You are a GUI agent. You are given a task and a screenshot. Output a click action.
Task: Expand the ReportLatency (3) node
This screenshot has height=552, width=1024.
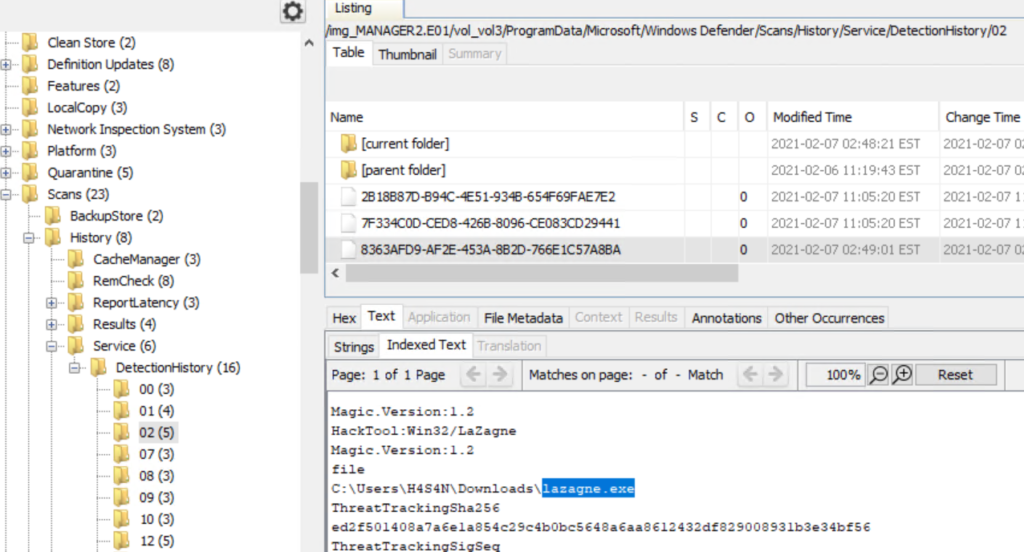click(x=51, y=303)
